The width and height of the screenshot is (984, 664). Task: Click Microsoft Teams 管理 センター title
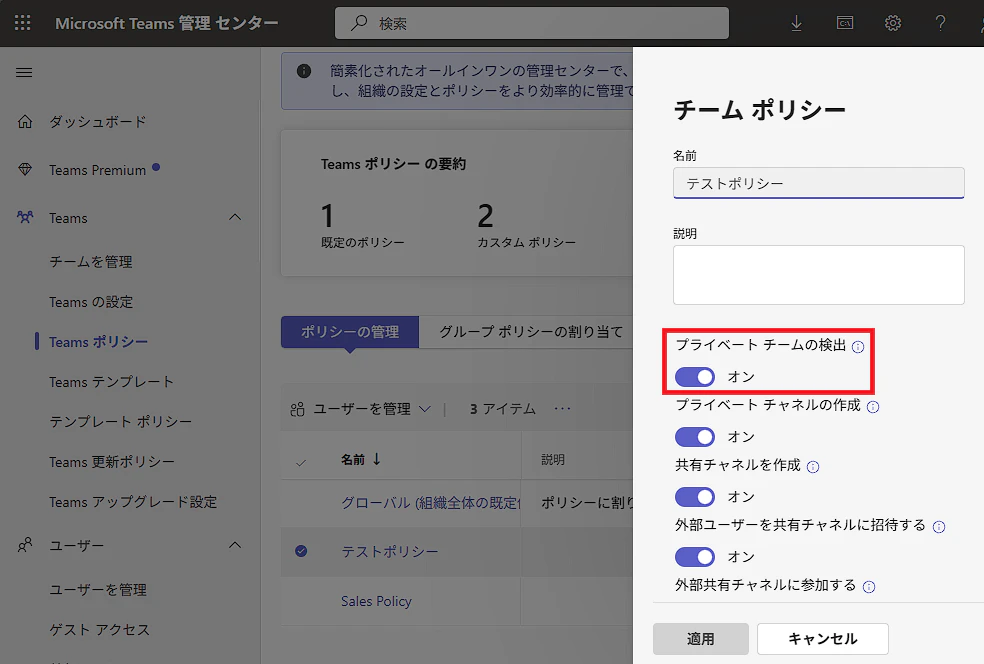click(x=167, y=23)
